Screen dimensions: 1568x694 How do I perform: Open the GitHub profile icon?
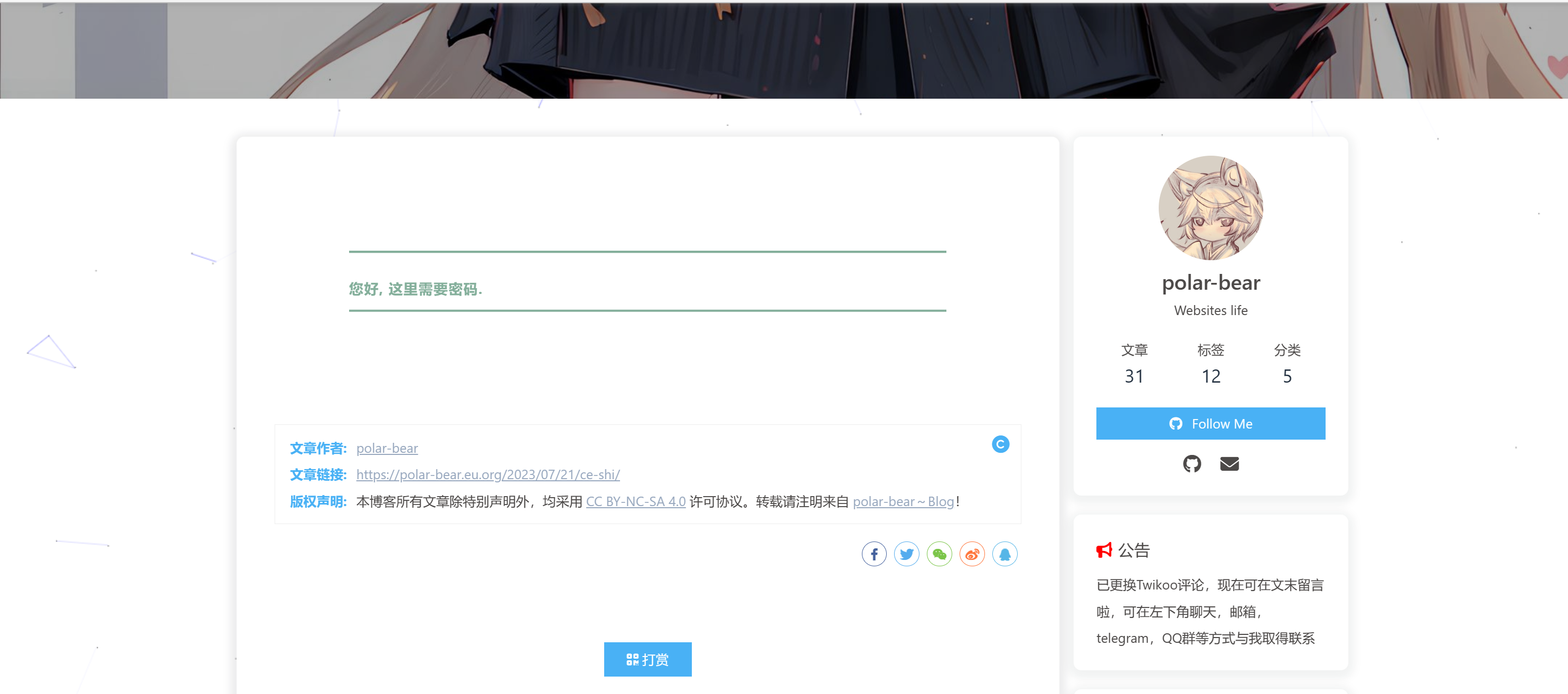[1192, 464]
